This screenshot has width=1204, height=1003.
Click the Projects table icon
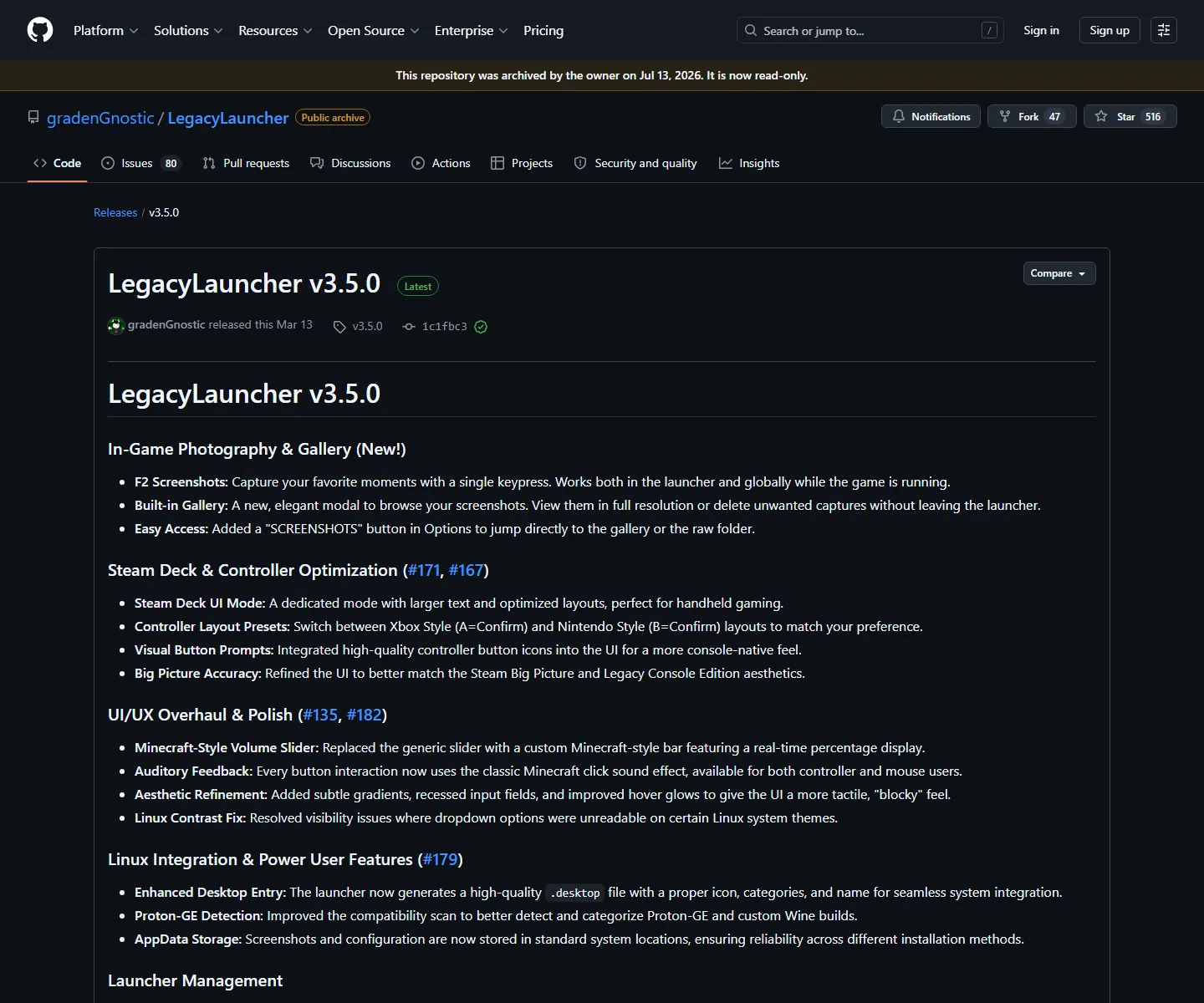coord(497,163)
